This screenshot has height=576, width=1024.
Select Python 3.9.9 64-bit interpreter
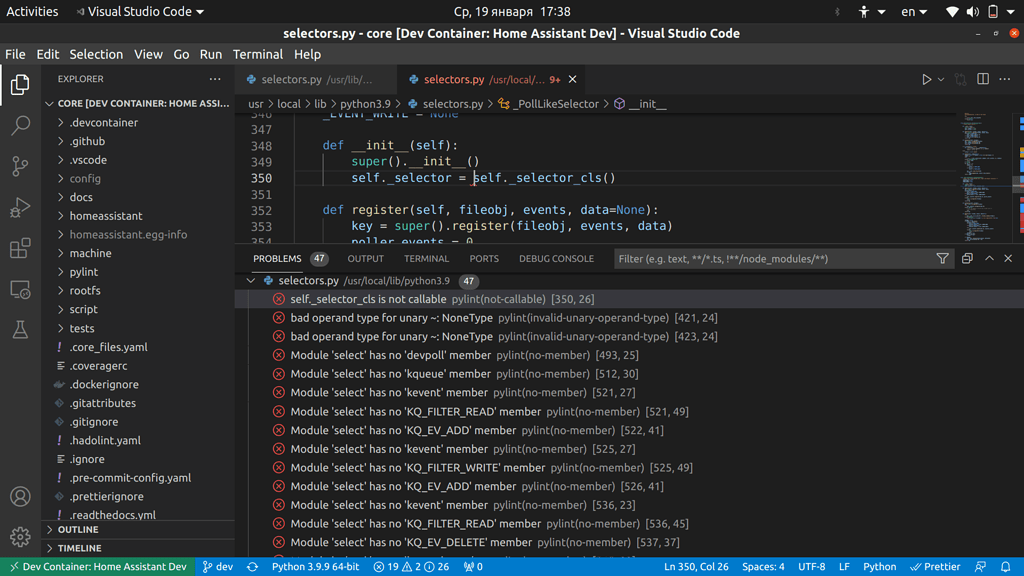click(x=315, y=567)
